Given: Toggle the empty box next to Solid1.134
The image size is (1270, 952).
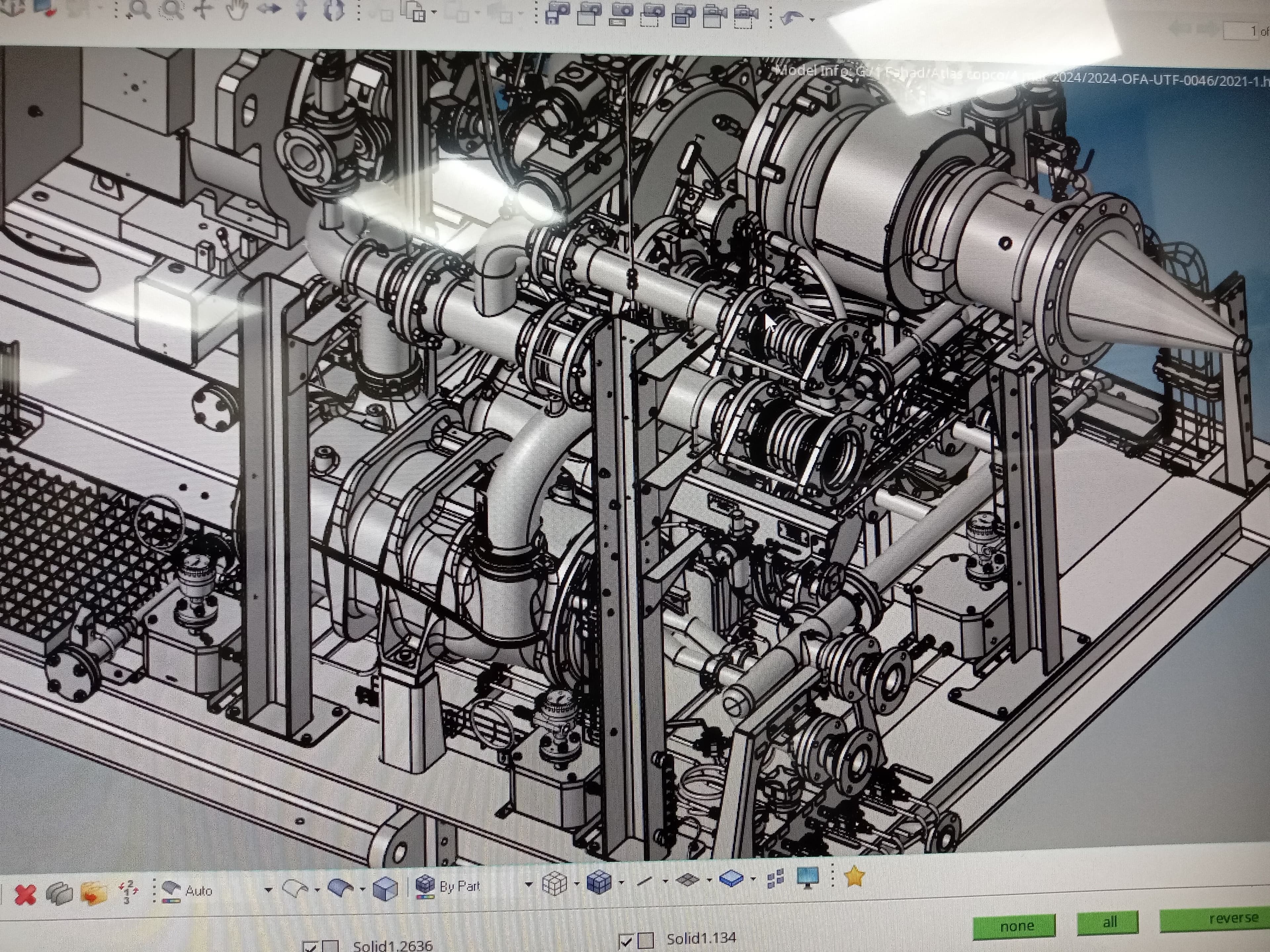Looking at the screenshot, I should pos(646,940).
